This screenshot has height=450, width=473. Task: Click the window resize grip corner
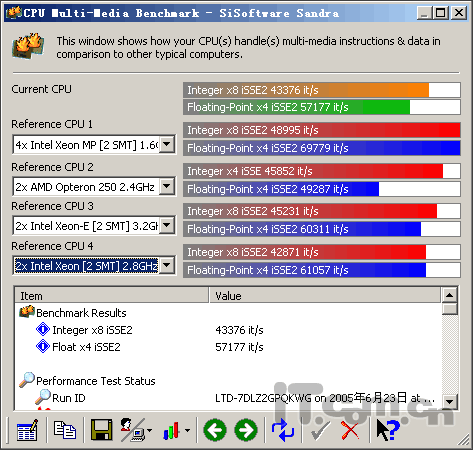click(464, 440)
